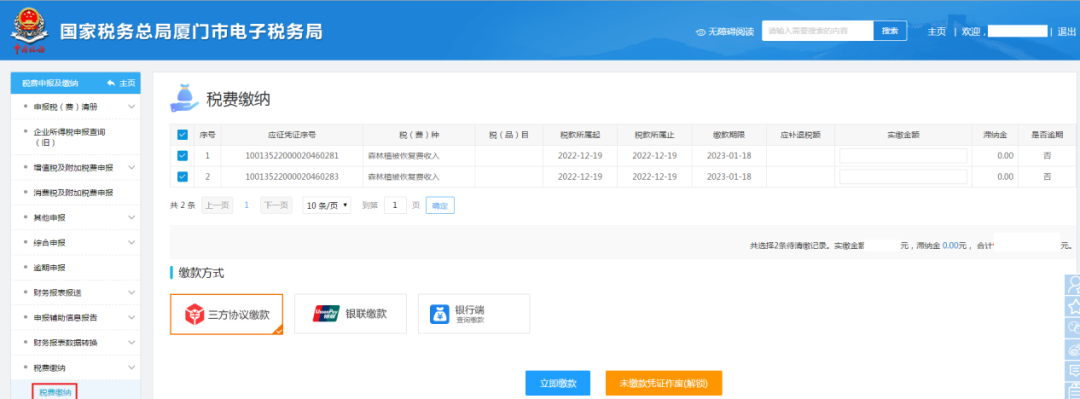Expand 增值税及附加税费申报 menu

[76, 167]
